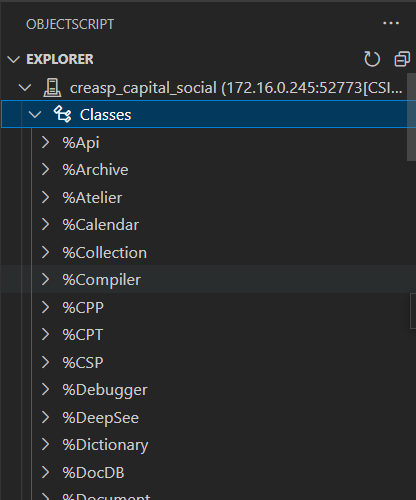416x500 pixels.
Task: Select the %Atelier package
Action: [x=92, y=198]
